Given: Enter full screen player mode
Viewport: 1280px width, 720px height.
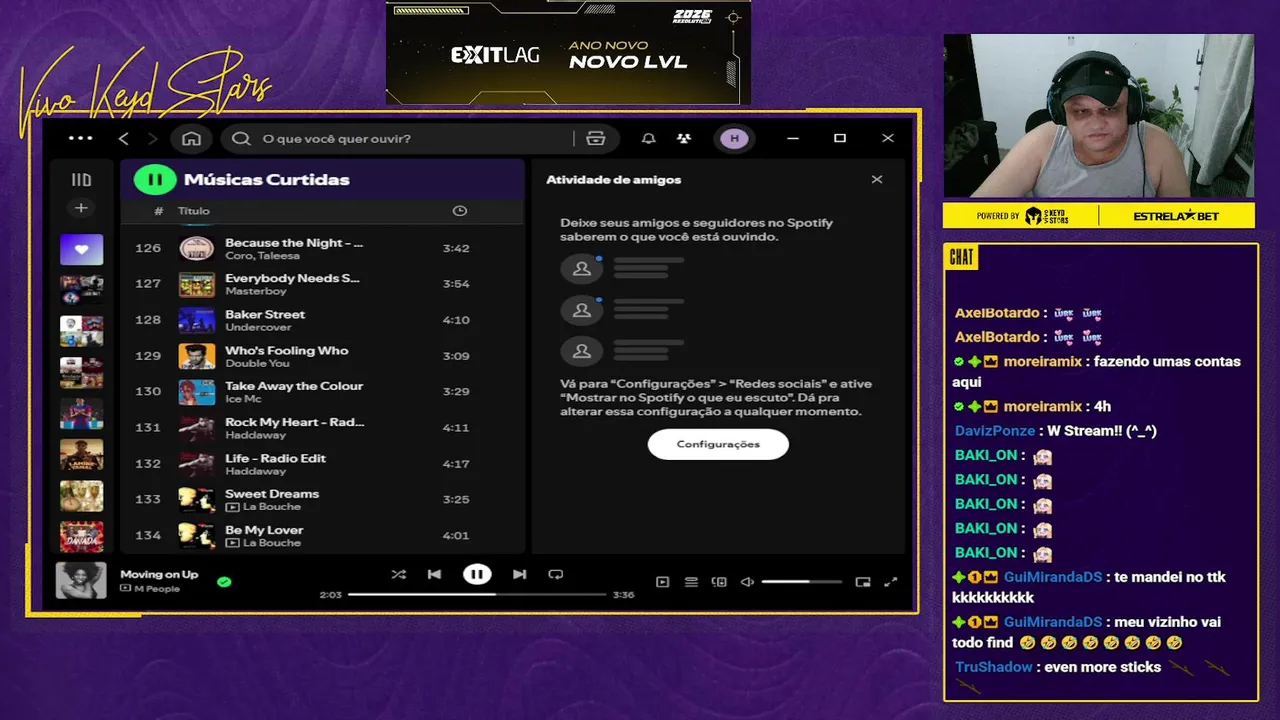Looking at the screenshot, I should (891, 582).
